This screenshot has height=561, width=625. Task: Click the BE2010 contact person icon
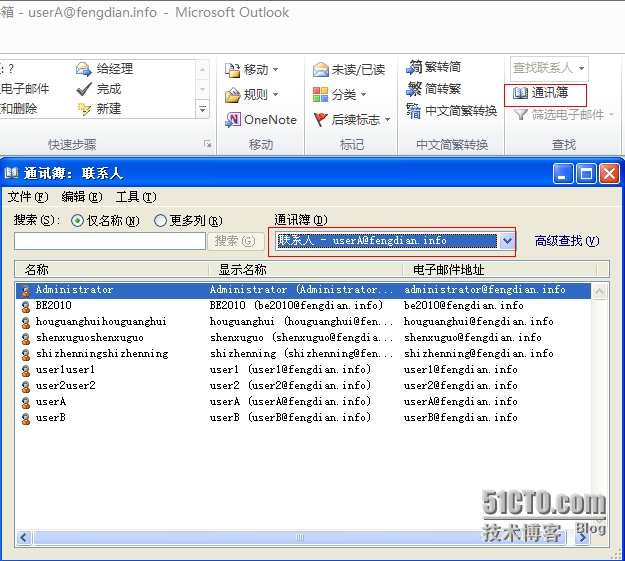pos(26,307)
